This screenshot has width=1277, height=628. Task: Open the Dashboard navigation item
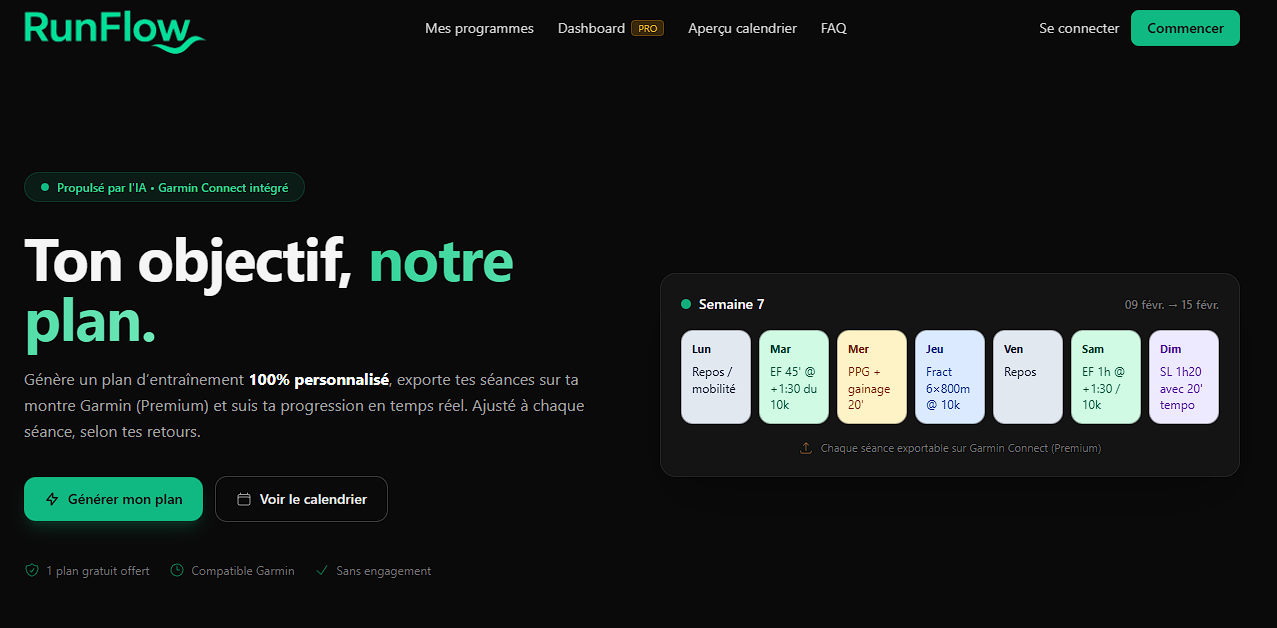coord(590,28)
